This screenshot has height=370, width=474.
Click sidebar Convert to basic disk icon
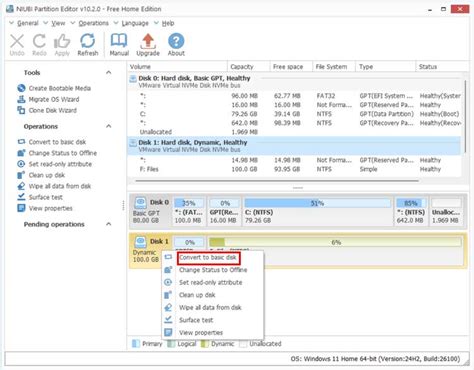pyautogui.click(x=21, y=142)
